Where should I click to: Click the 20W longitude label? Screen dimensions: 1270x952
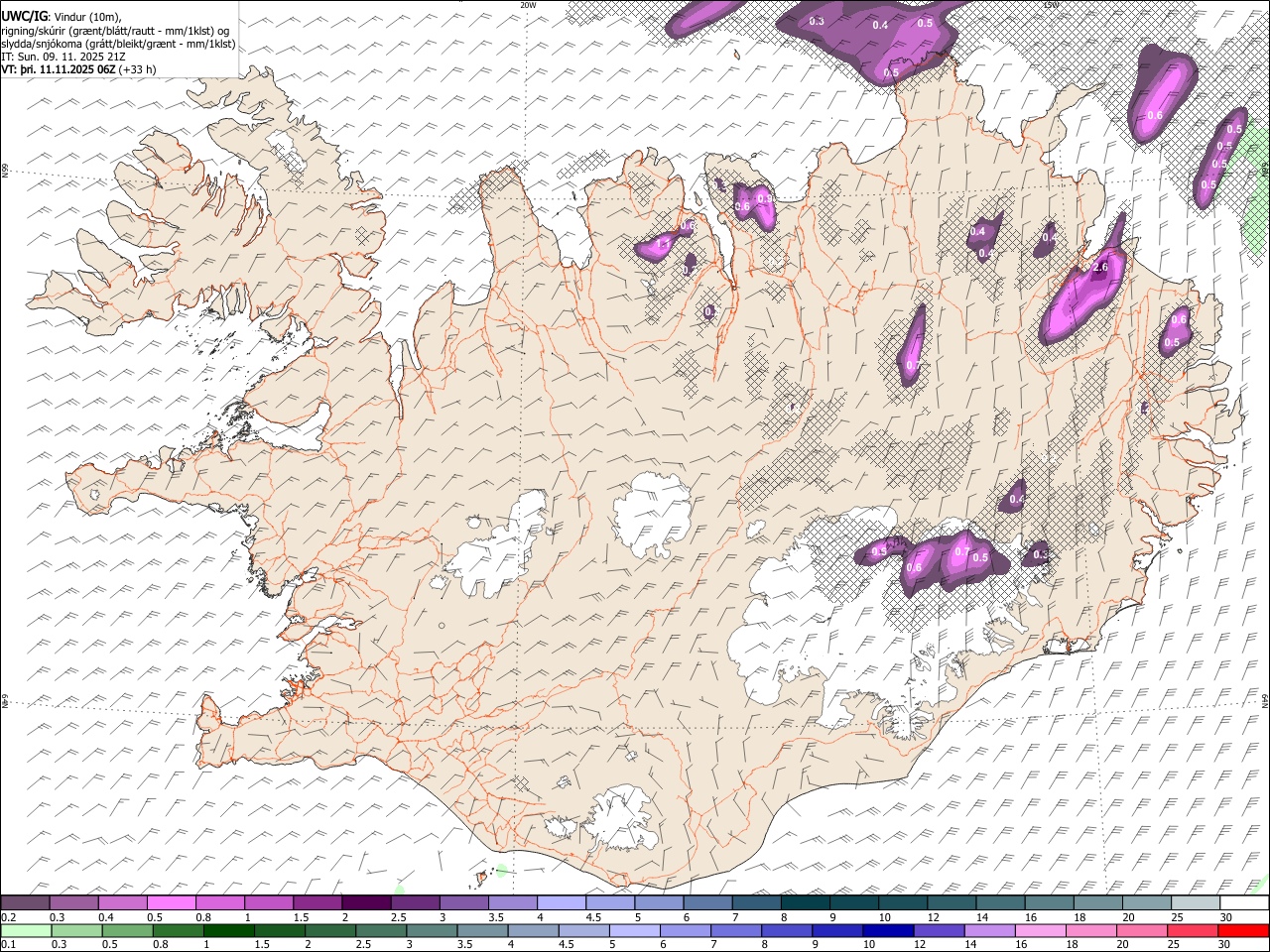(x=528, y=4)
